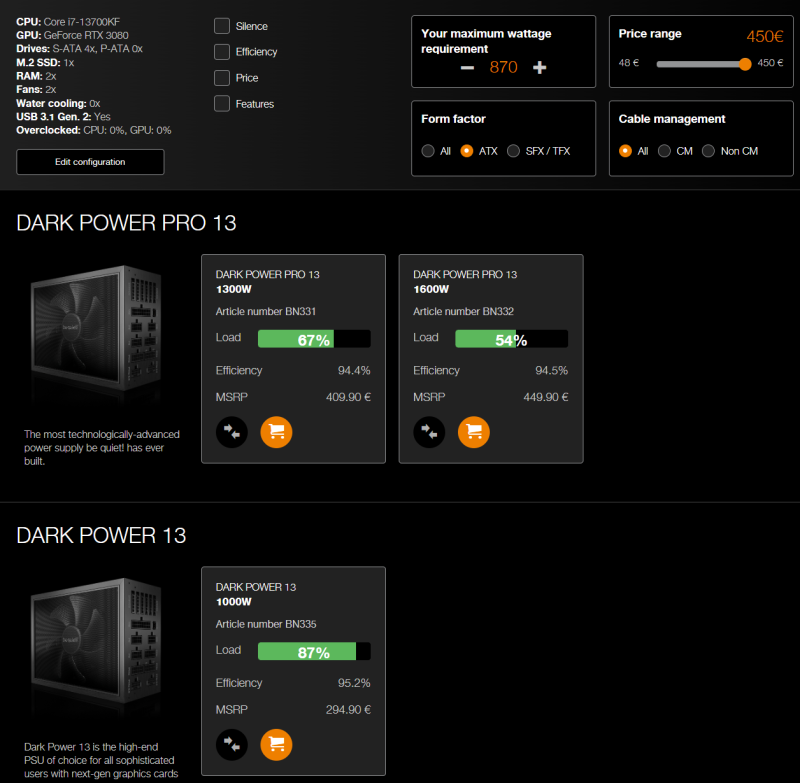Click the GPU GeForce RTX 3080 line
This screenshot has width=800, height=783.
(x=72, y=35)
